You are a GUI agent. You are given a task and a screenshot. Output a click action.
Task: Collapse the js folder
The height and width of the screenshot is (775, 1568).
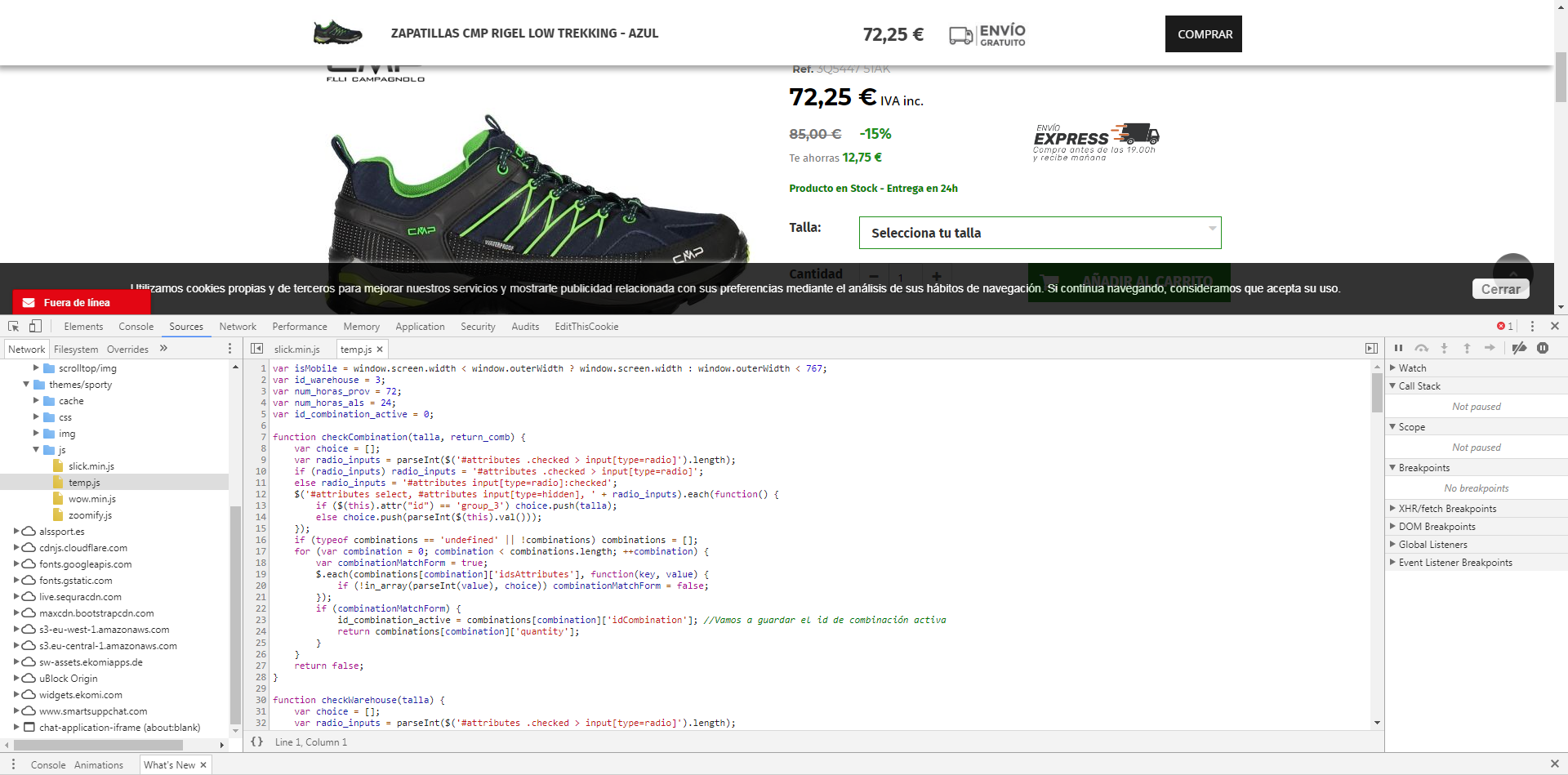(x=36, y=450)
